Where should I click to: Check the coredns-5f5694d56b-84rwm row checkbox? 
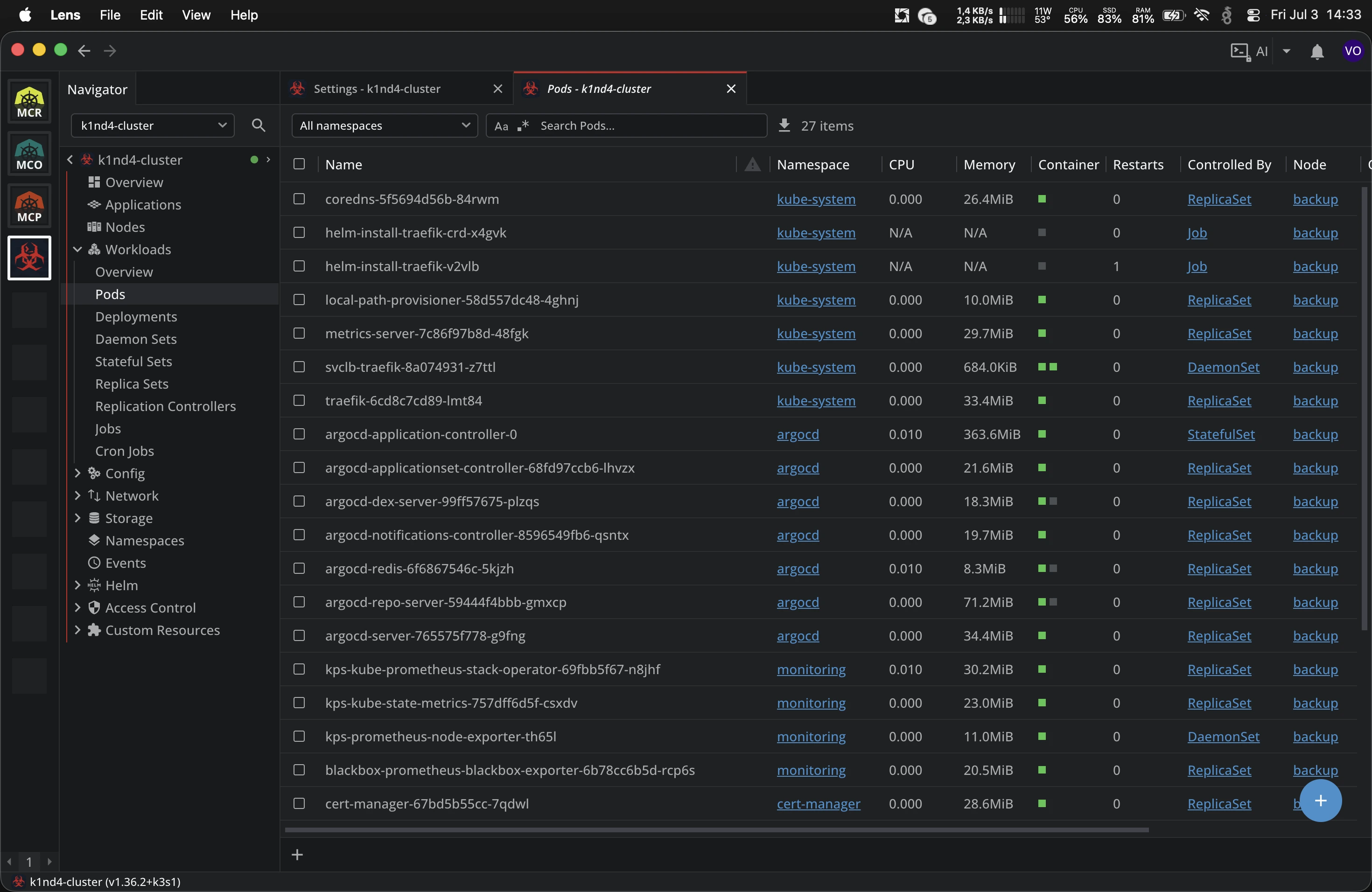299,199
